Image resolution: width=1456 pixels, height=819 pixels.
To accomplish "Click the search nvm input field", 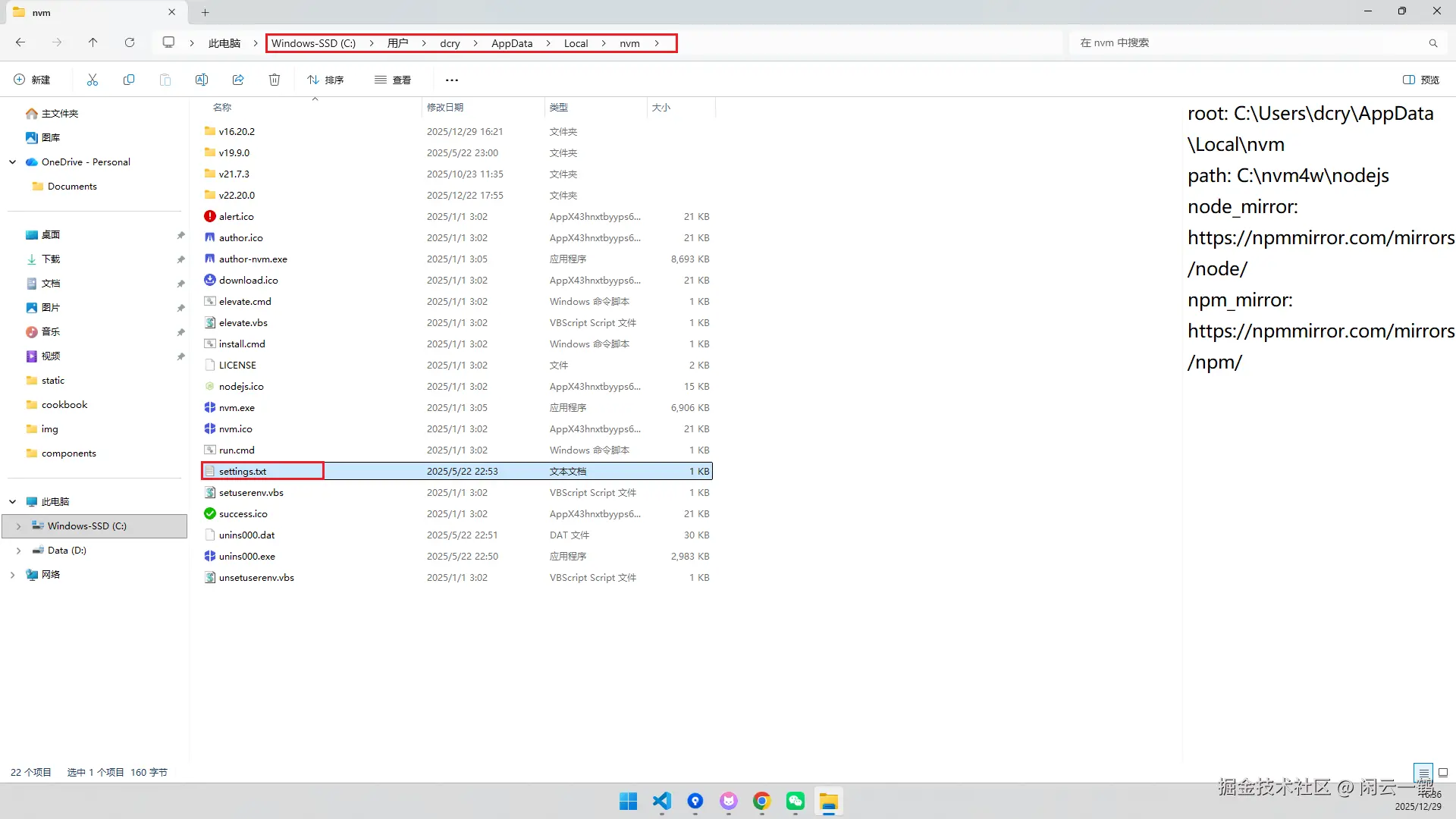I will (x=1244, y=43).
